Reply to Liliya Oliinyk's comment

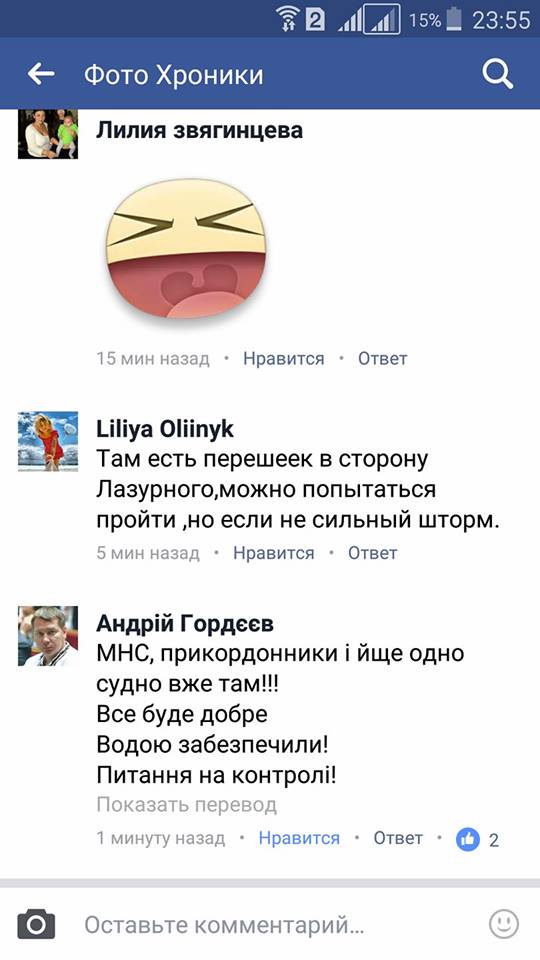373,553
